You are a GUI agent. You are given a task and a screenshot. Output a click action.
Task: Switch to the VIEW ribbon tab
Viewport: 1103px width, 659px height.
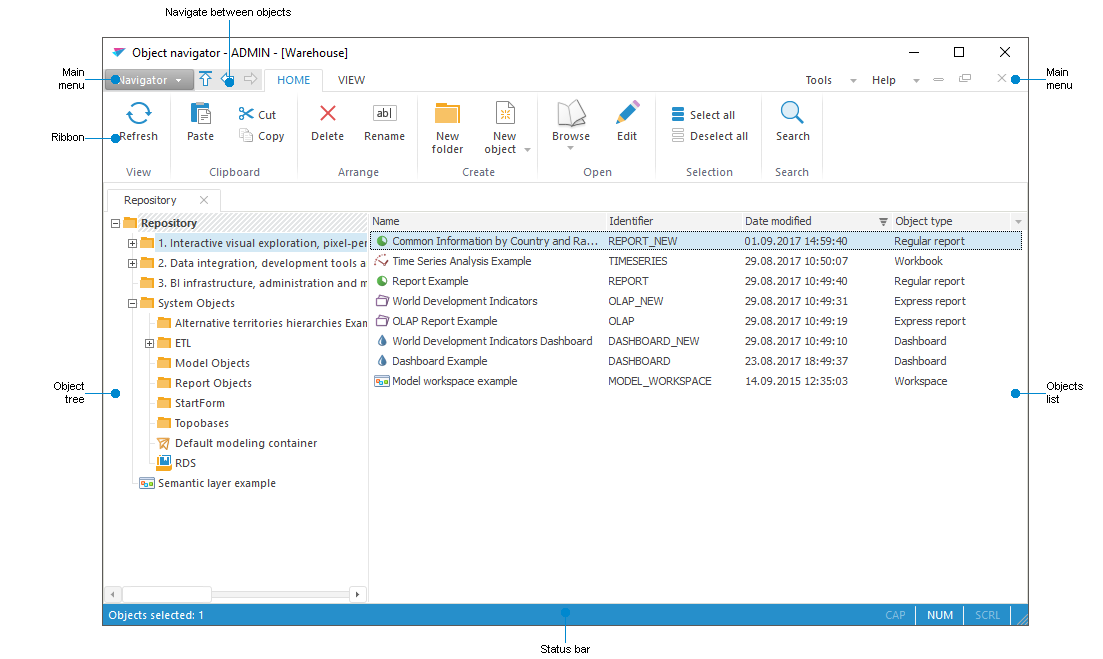click(x=351, y=80)
